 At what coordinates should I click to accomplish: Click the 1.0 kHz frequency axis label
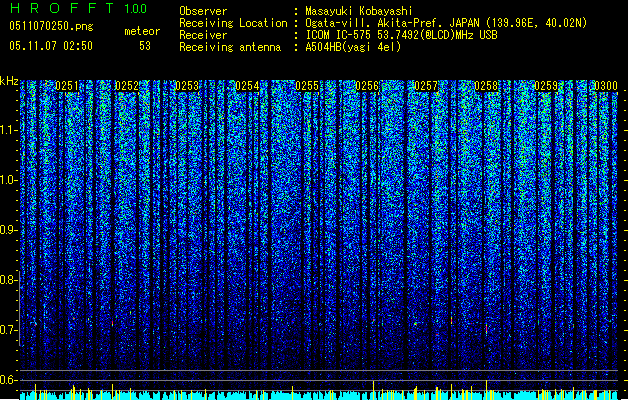click(x=8, y=180)
